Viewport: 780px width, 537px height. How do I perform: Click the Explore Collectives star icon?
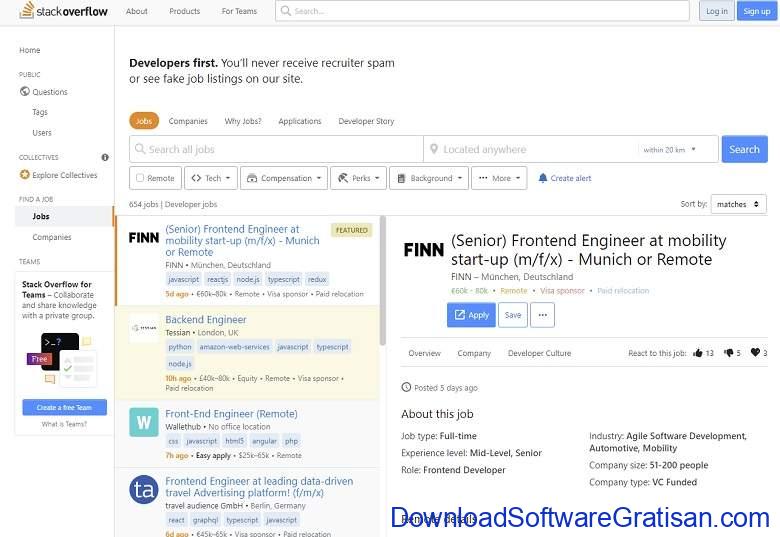click(24, 175)
